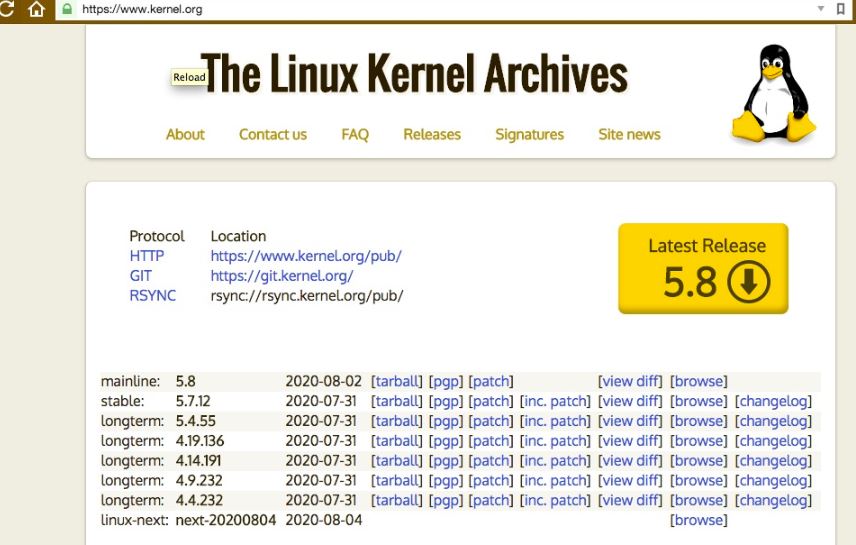Click the HTTP protocol link
Screen dimensions: 856x545
pos(147,256)
